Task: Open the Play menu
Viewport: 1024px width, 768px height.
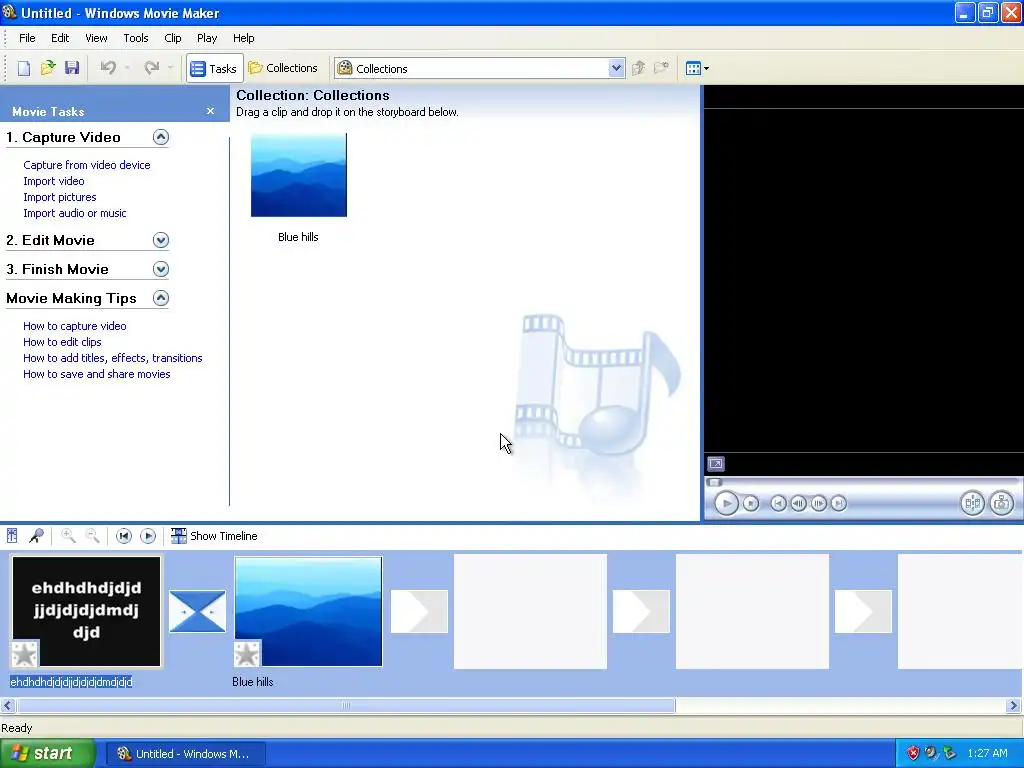Action: click(x=207, y=38)
